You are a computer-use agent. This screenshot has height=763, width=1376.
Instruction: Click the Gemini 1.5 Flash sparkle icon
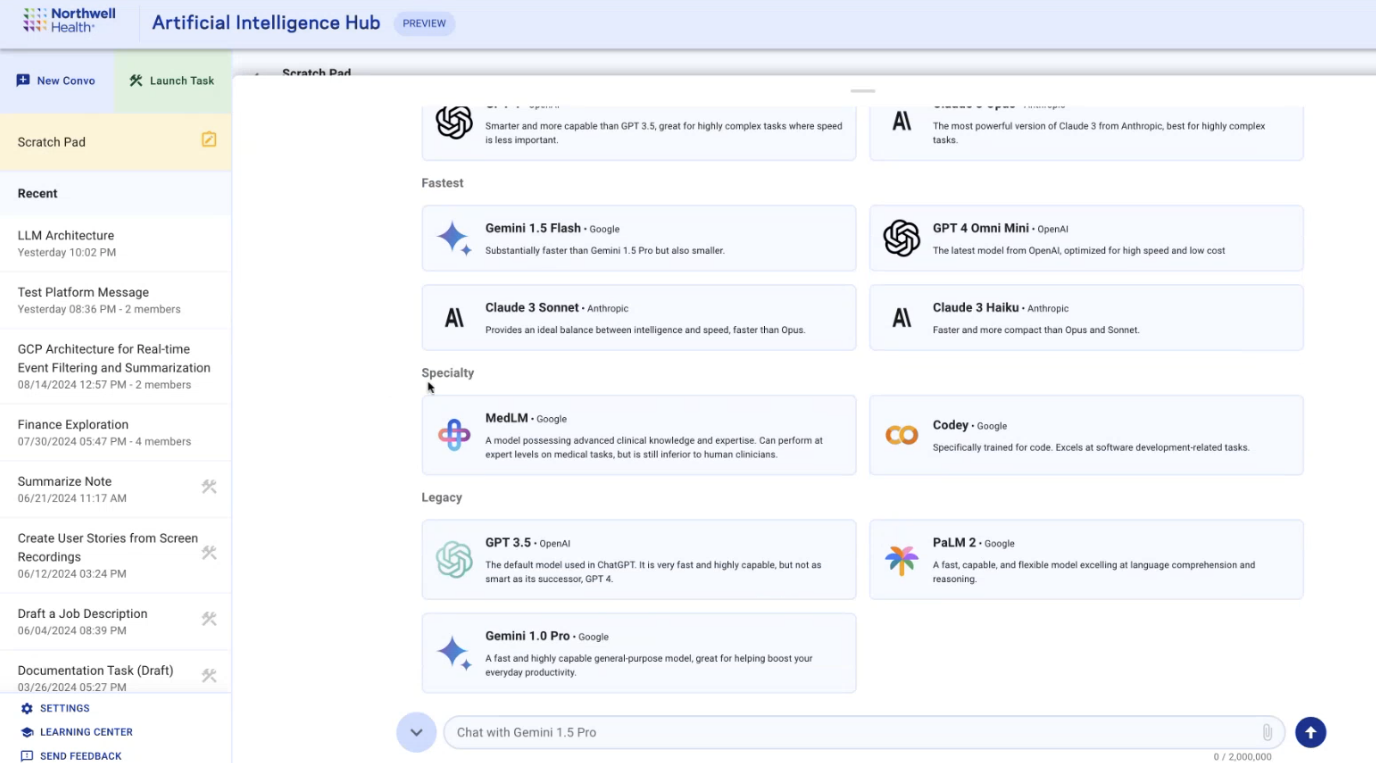pos(454,238)
